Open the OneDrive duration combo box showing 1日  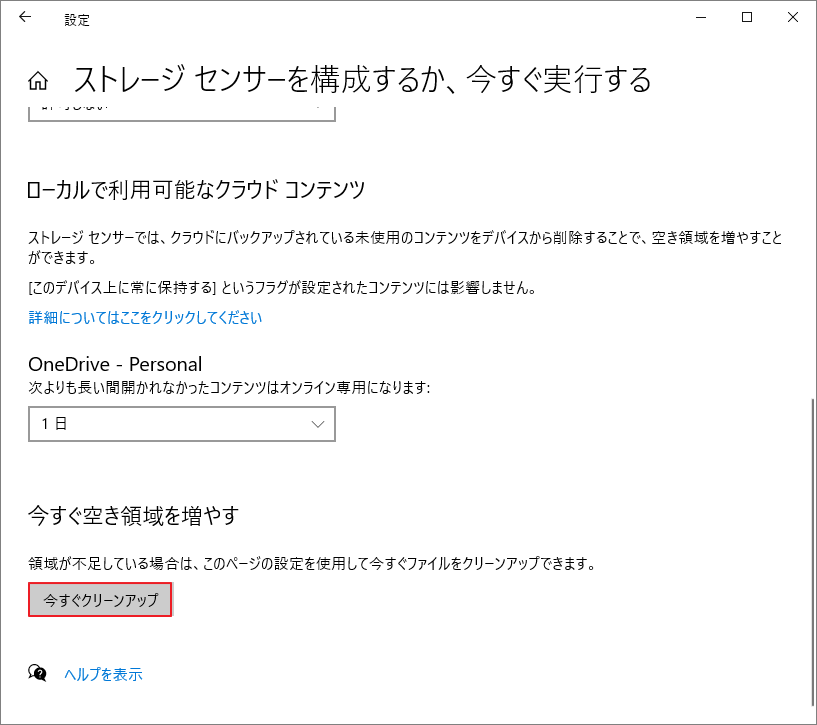(x=182, y=424)
